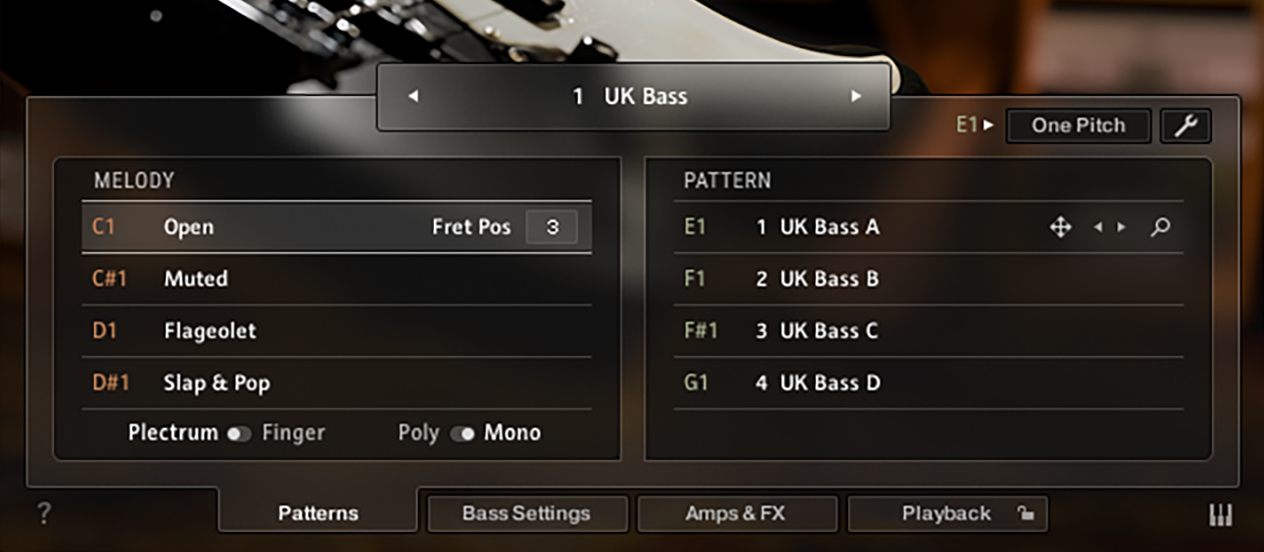1264x552 pixels.
Task: Go to previous preset arrow beside UK Bass
Action: 413,97
